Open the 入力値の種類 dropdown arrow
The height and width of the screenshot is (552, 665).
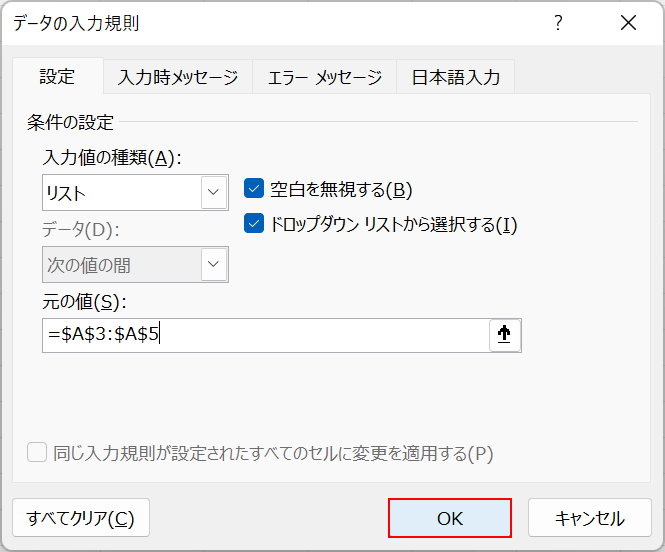[213, 192]
